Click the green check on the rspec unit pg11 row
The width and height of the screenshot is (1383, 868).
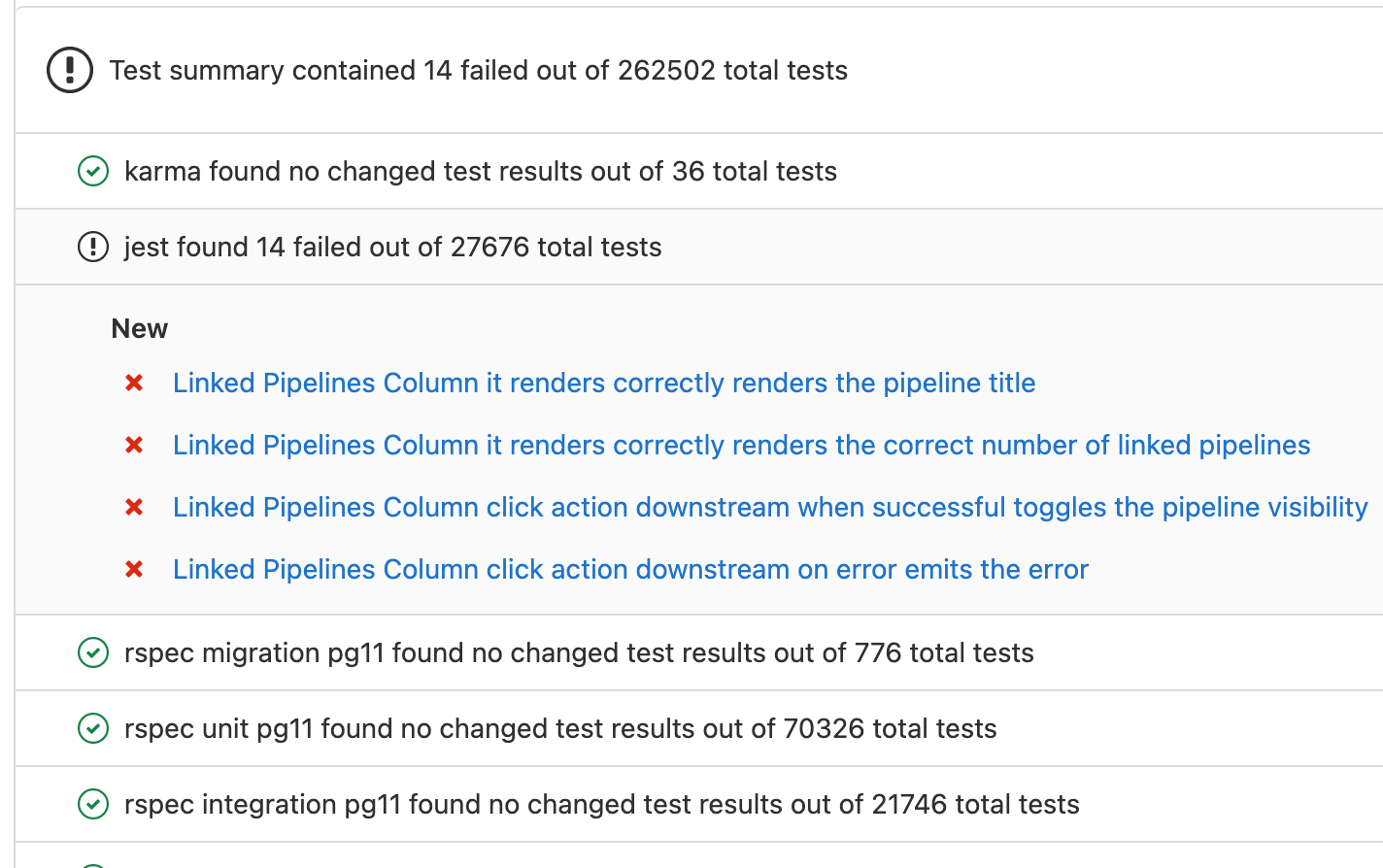[x=92, y=728]
